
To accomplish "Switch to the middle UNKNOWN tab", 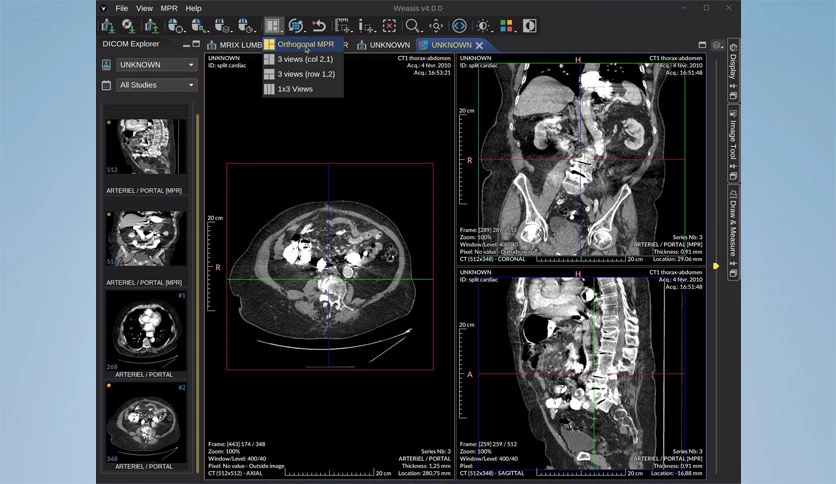I will pyautogui.click(x=385, y=45).
